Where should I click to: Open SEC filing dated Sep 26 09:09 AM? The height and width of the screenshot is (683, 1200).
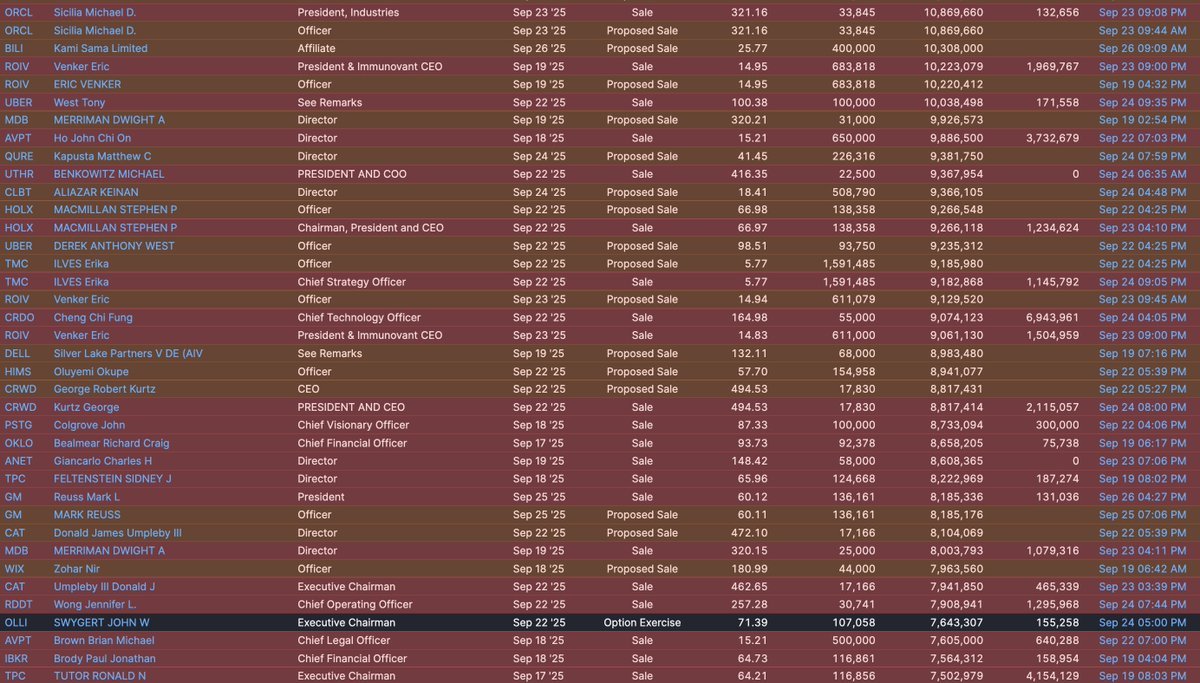(x=1142, y=48)
